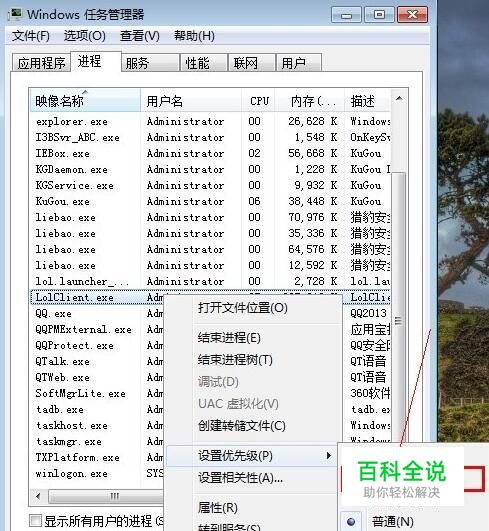Select the I3BSvr_ABC.exe process
Image resolution: width=489 pixels, height=531 pixels.
click(210, 137)
